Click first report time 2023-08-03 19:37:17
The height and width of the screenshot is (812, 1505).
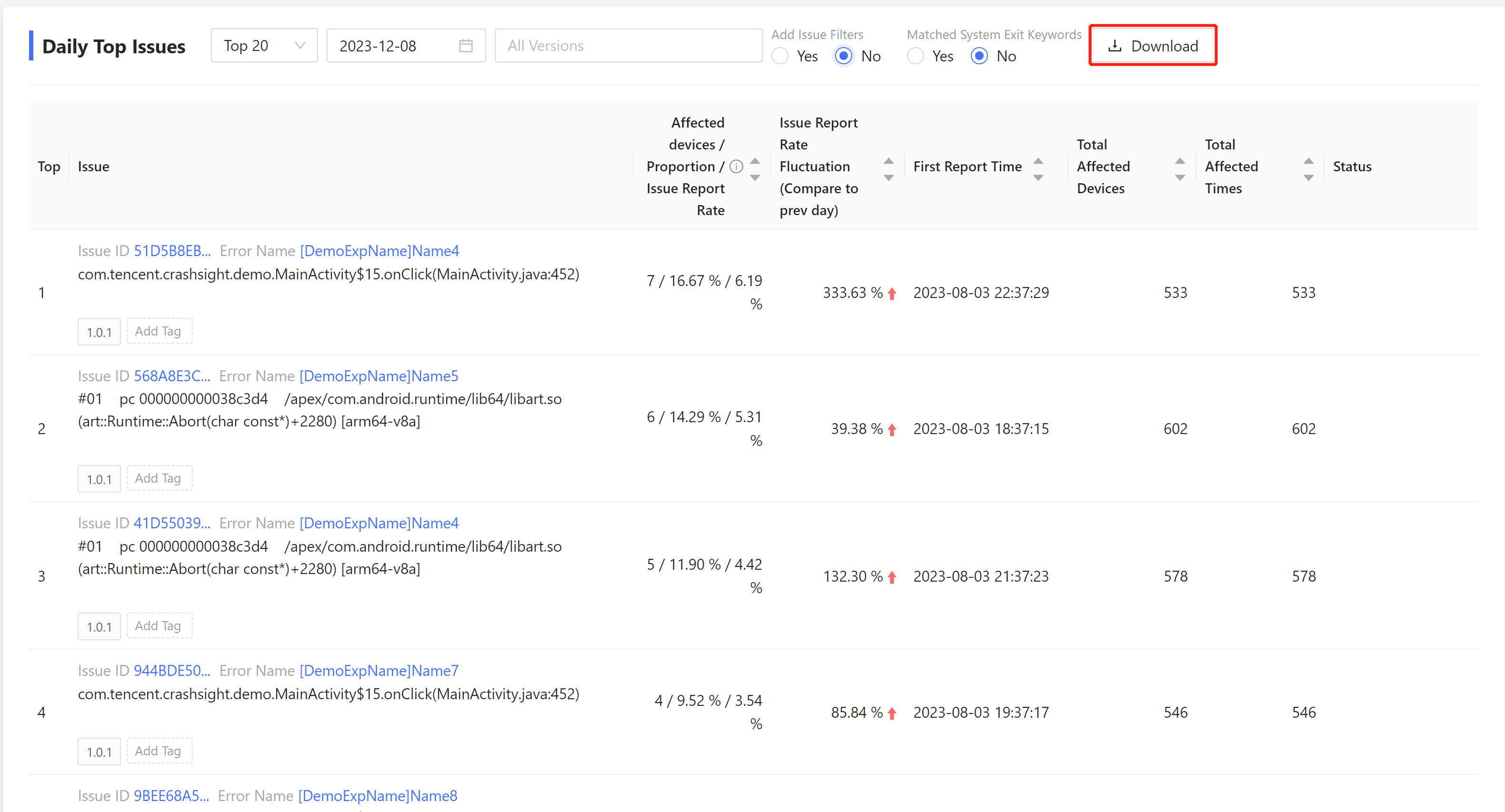click(981, 713)
